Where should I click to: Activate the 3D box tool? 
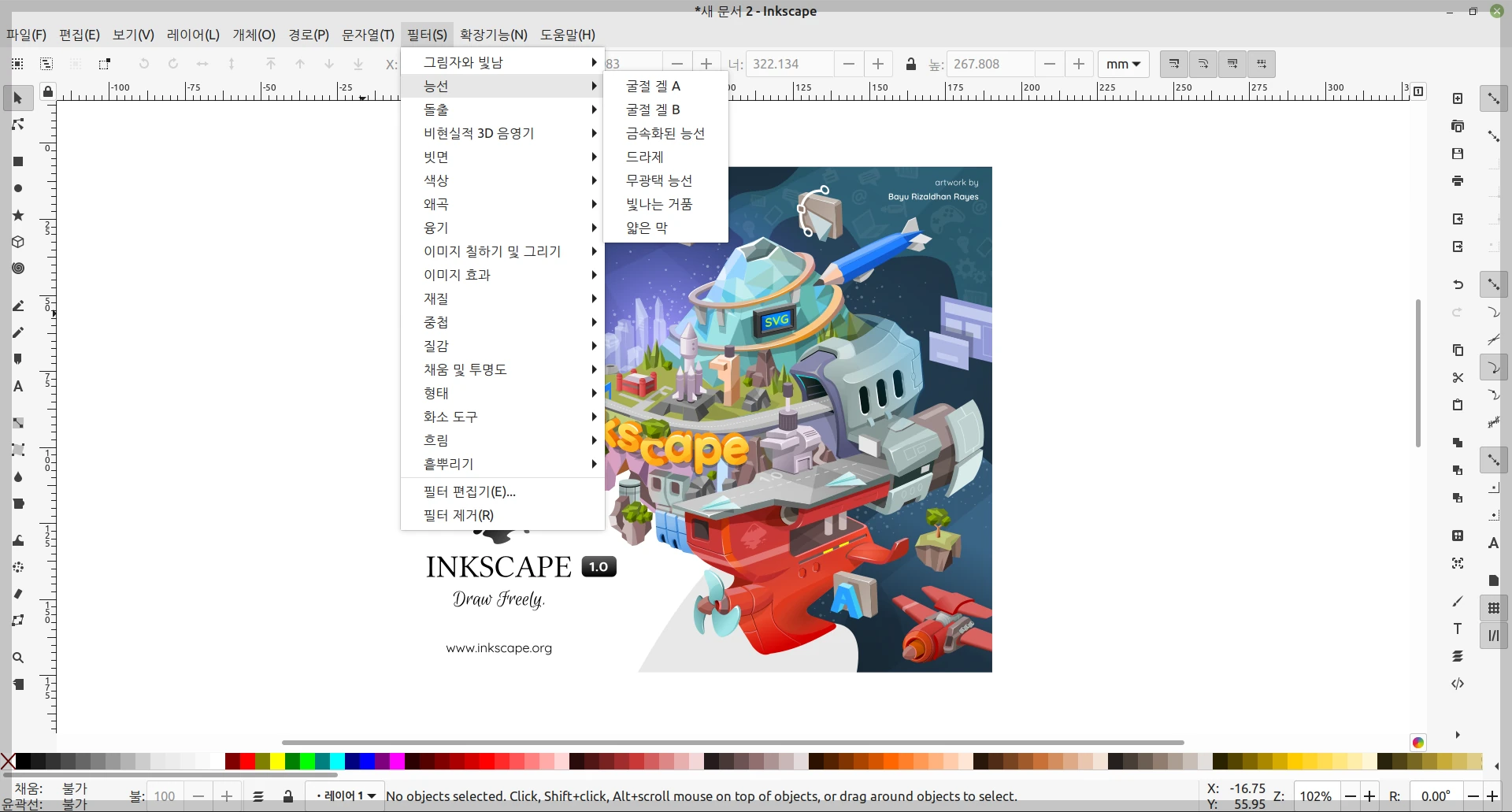pyautogui.click(x=18, y=242)
